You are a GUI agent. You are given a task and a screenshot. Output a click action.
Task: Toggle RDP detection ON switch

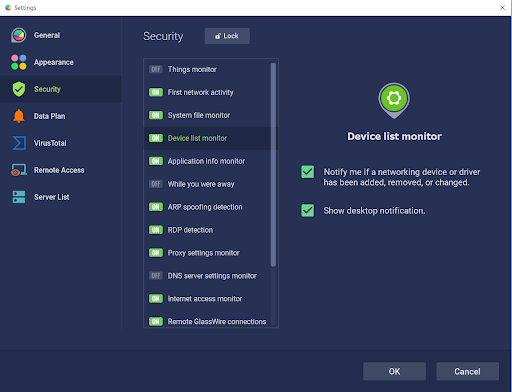tap(156, 230)
